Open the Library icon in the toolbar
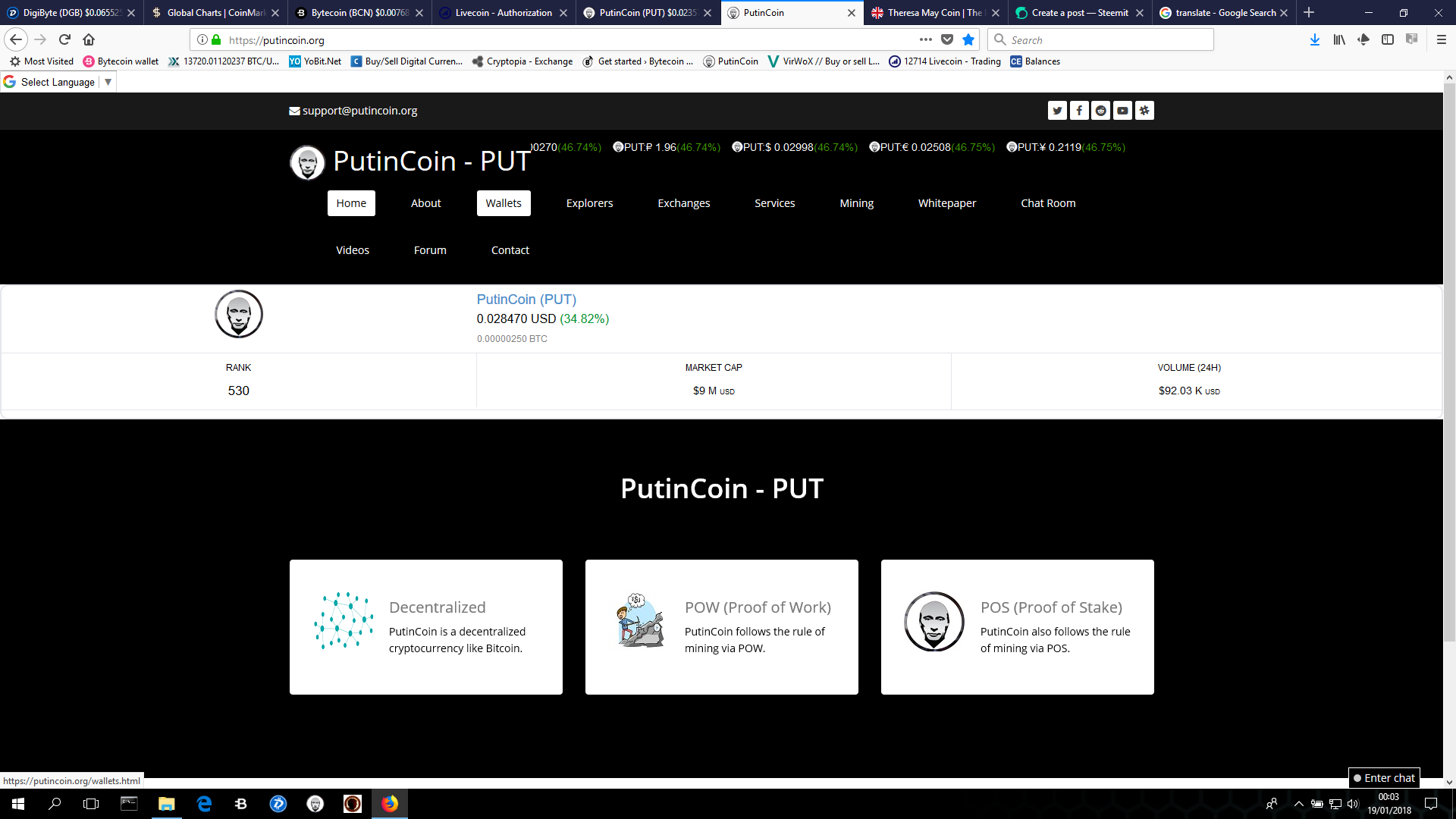 pyautogui.click(x=1339, y=39)
